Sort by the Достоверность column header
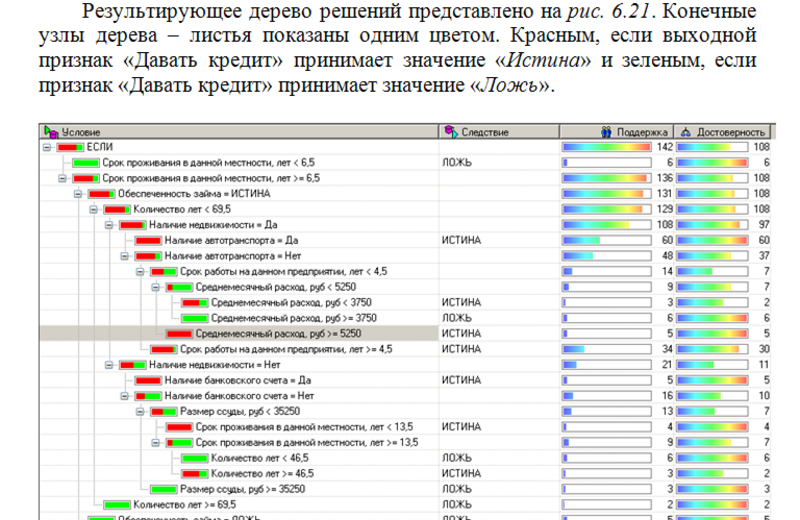The width and height of the screenshot is (800, 520). click(722, 132)
